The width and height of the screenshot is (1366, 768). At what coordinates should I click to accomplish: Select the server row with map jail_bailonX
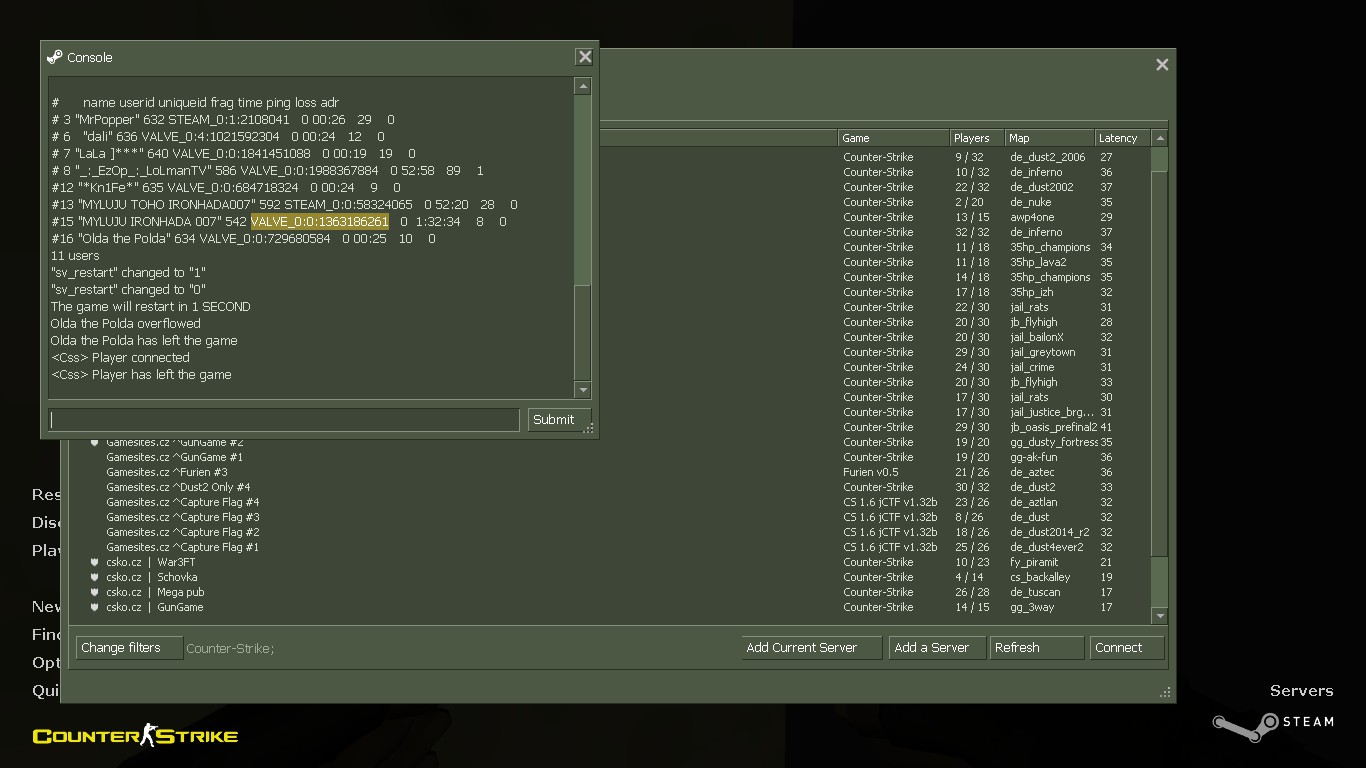pos(875,337)
